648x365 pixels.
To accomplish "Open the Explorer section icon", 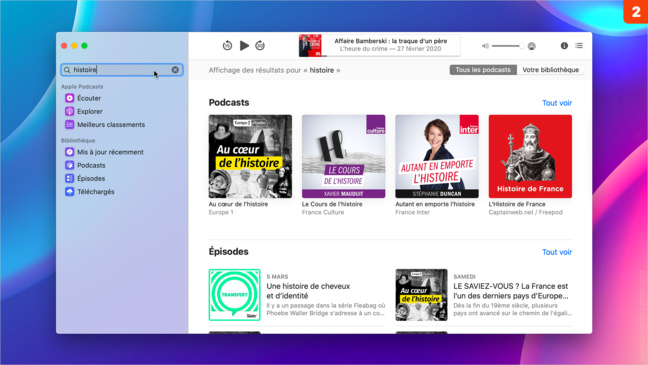I will (69, 111).
